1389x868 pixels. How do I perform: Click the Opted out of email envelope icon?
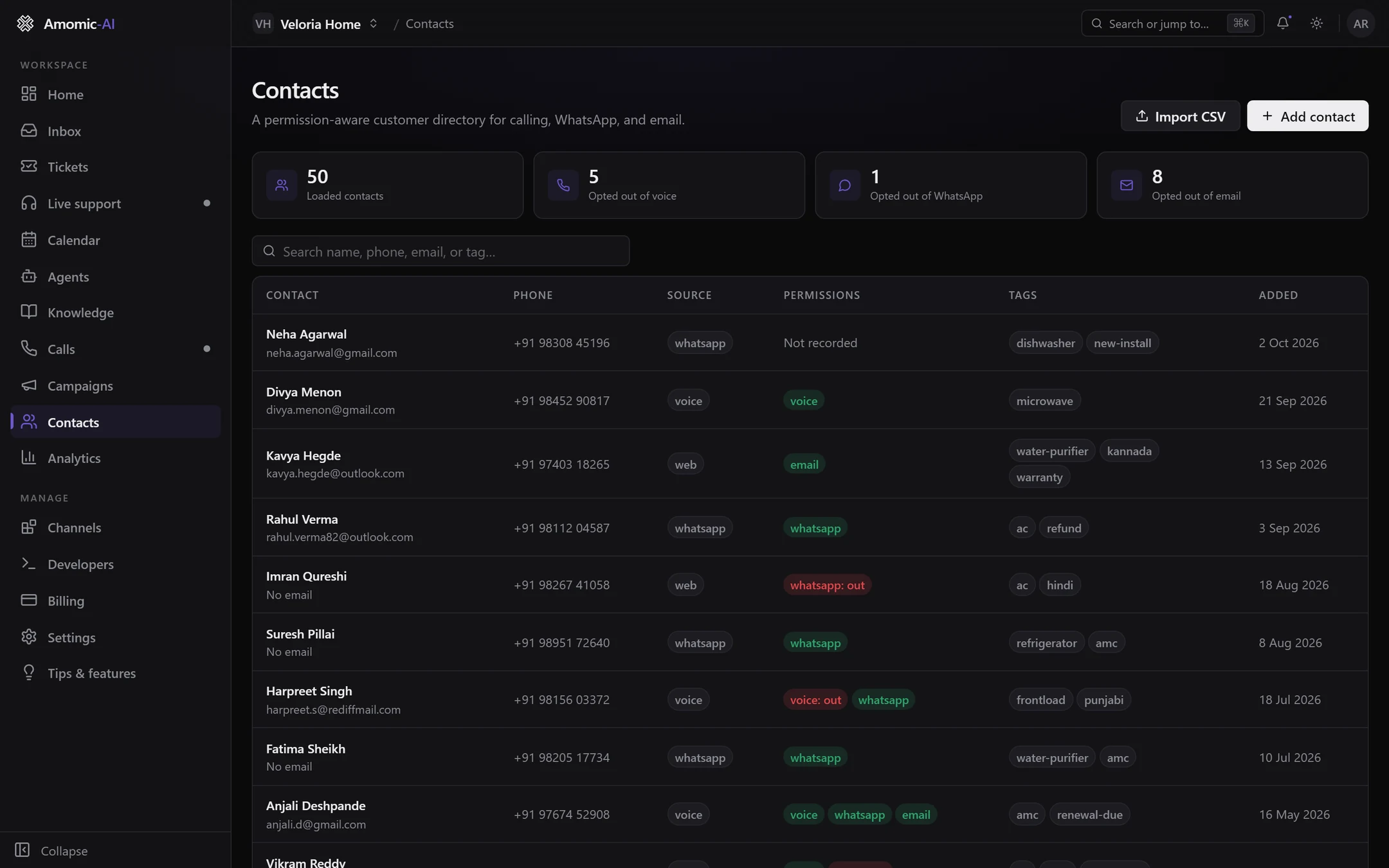[1127, 185]
